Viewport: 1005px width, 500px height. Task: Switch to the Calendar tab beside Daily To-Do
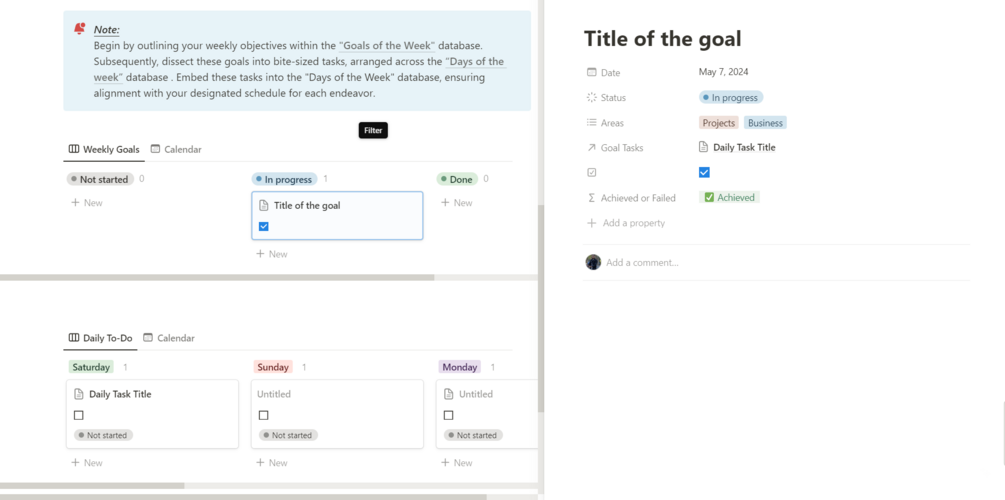click(169, 338)
